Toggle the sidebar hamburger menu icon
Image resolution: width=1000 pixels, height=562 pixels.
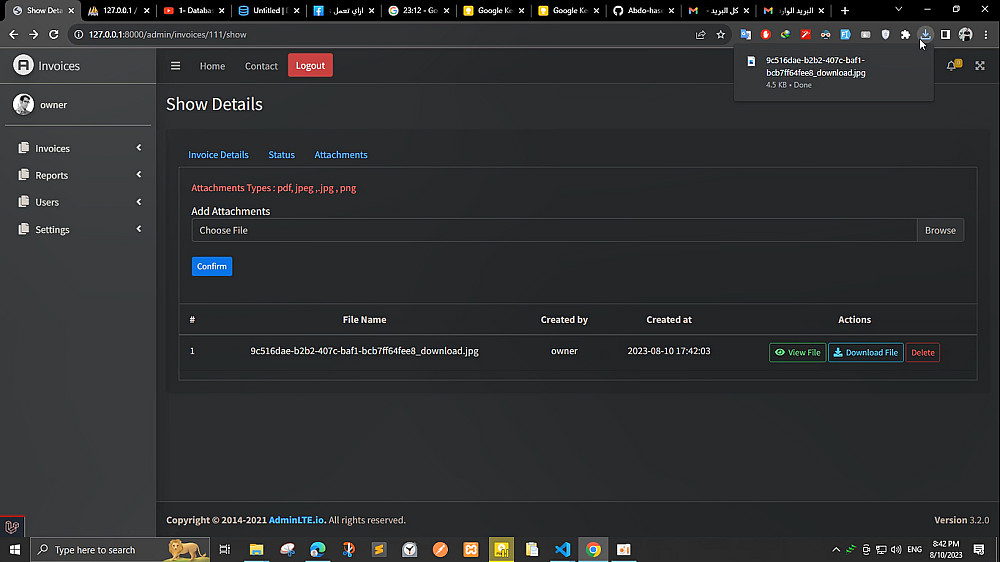175,66
